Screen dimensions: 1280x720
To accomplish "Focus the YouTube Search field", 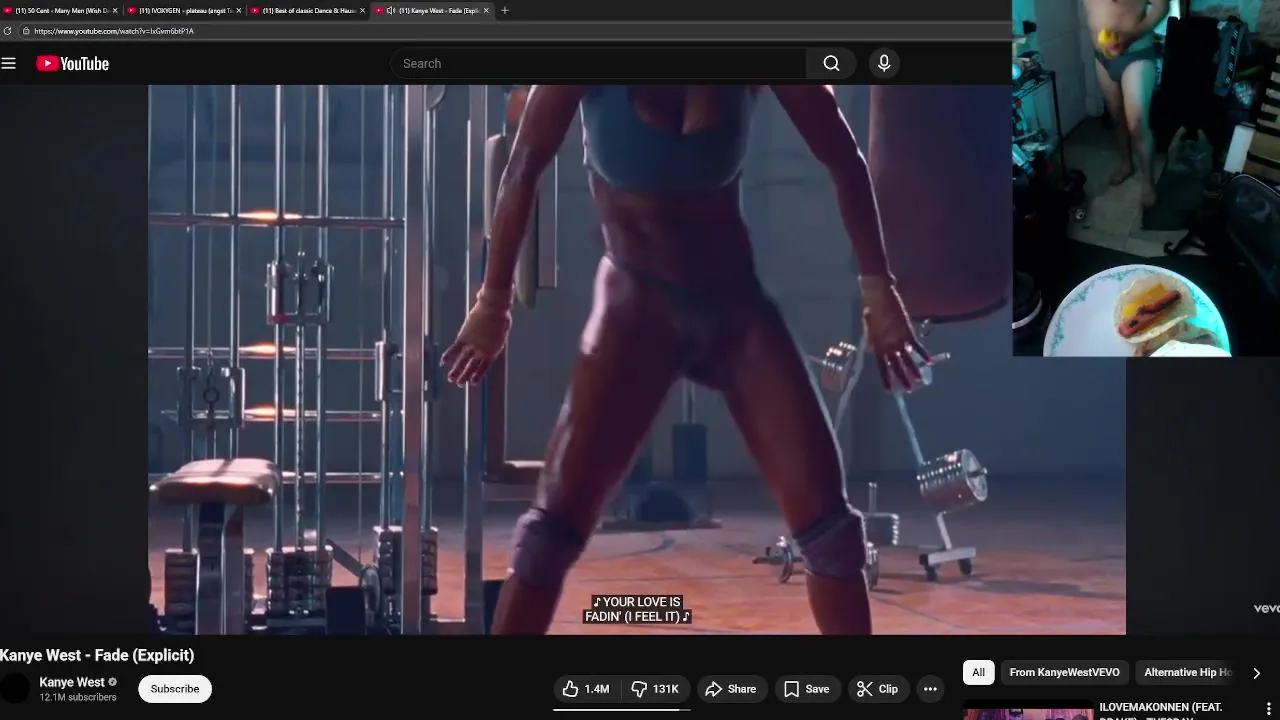I will [x=598, y=63].
